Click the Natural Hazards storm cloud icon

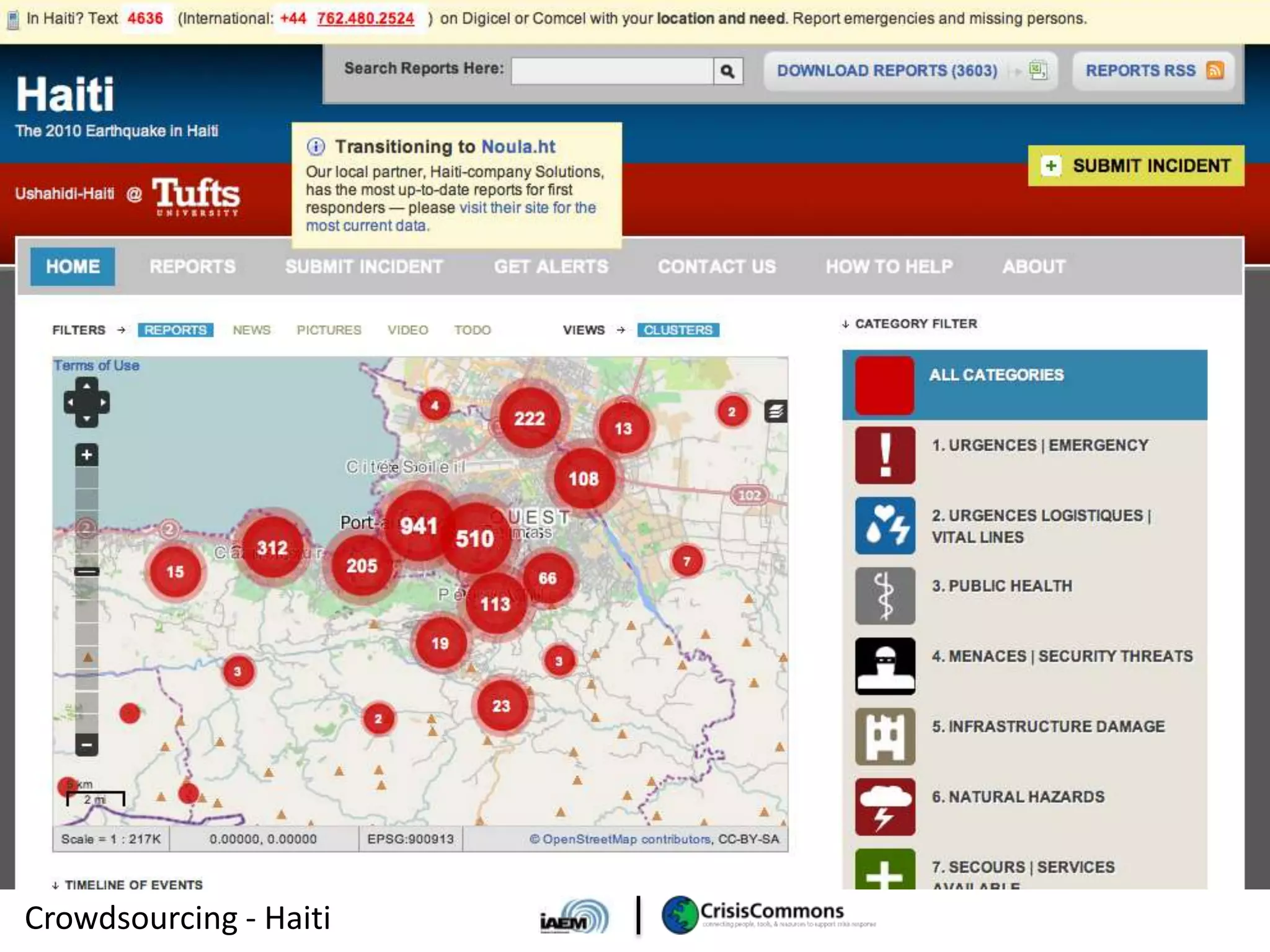885,806
